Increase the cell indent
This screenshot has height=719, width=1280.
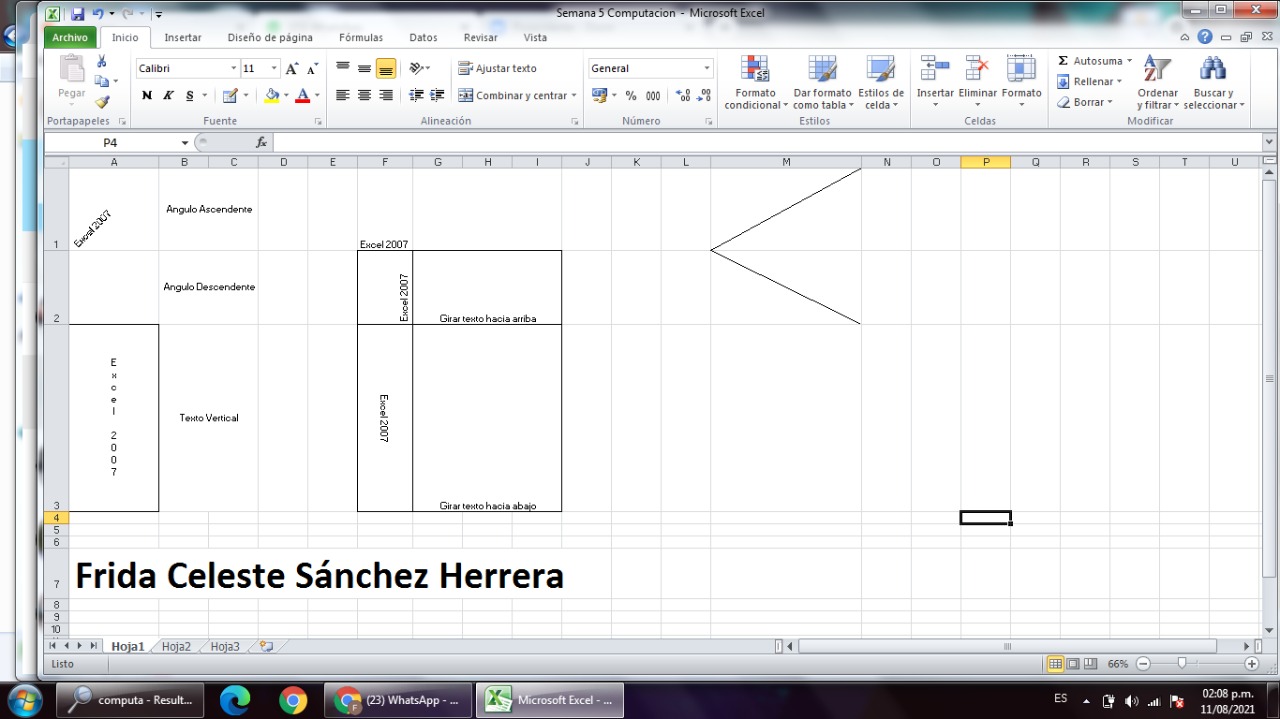point(437,96)
